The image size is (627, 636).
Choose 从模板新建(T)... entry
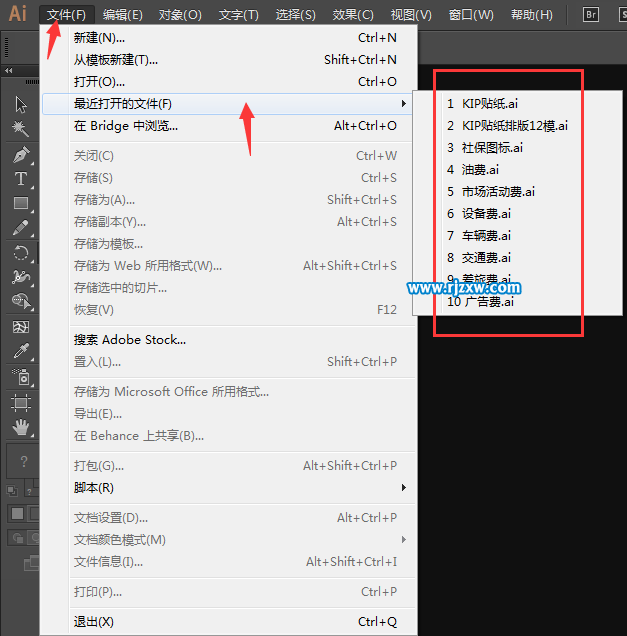[229, 60]
